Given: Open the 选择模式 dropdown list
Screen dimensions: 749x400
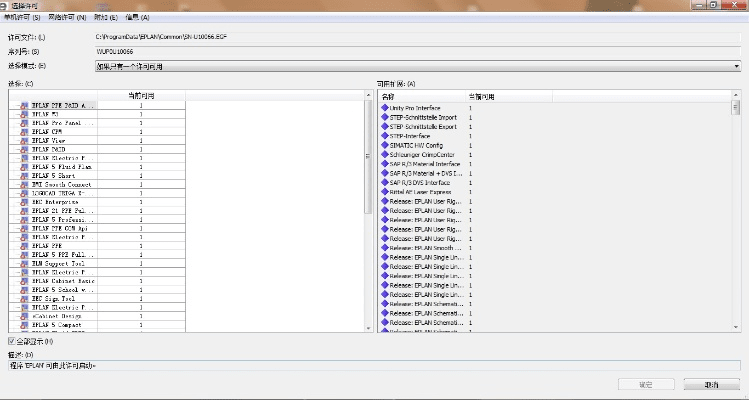Looking at the screenshot, I should [x=736, y=66].
